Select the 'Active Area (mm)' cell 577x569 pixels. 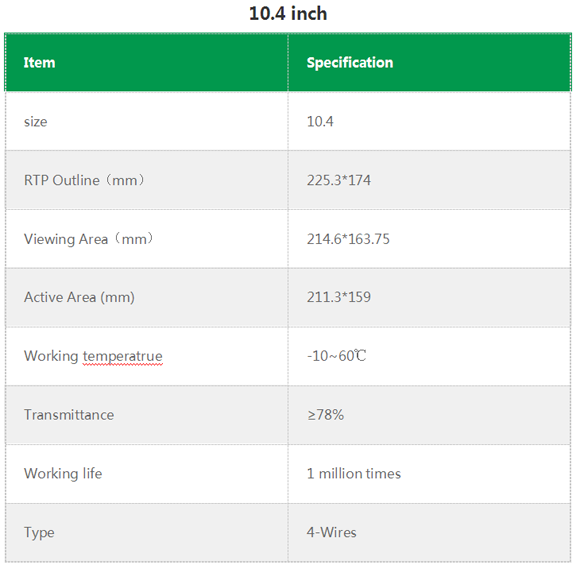click(x=146, y=297)
